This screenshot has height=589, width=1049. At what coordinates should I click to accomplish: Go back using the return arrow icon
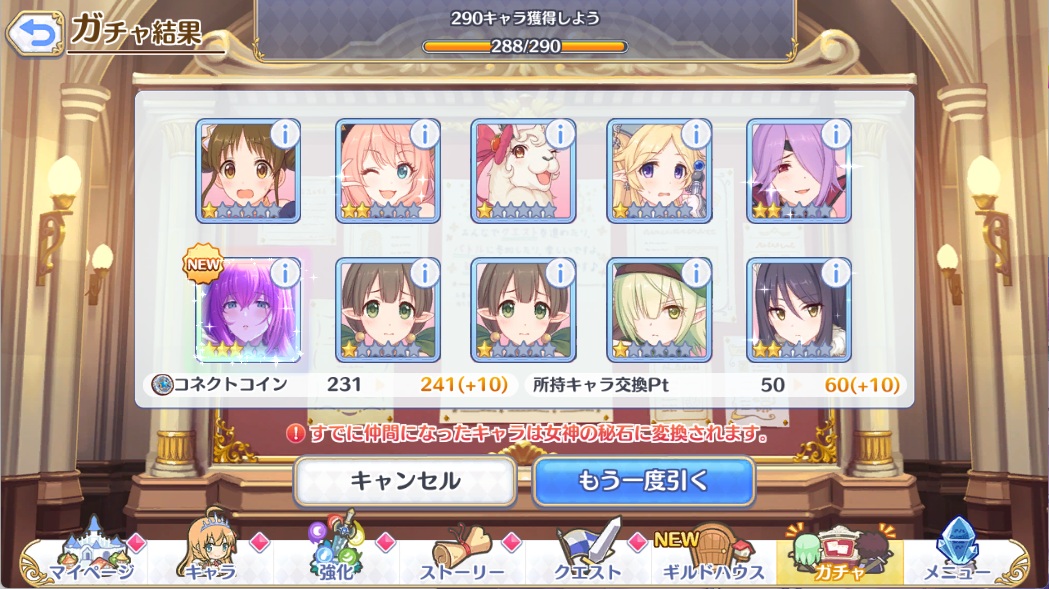click(x=35, y=33)
